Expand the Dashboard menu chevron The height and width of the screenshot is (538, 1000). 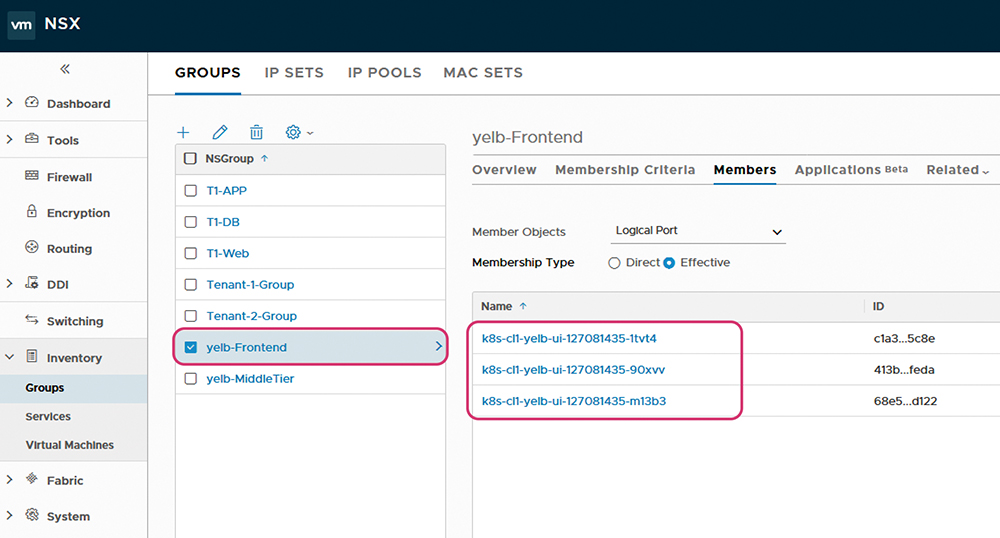tap(10, 103)
